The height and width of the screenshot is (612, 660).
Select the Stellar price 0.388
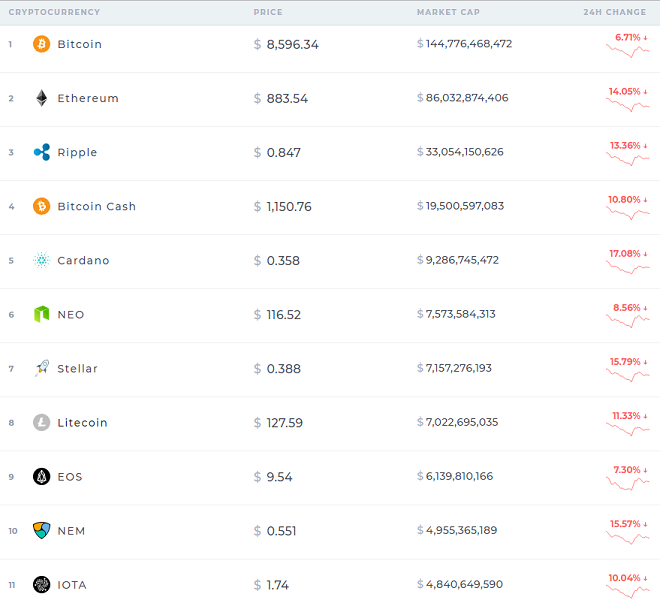click(x=284, y=369)
